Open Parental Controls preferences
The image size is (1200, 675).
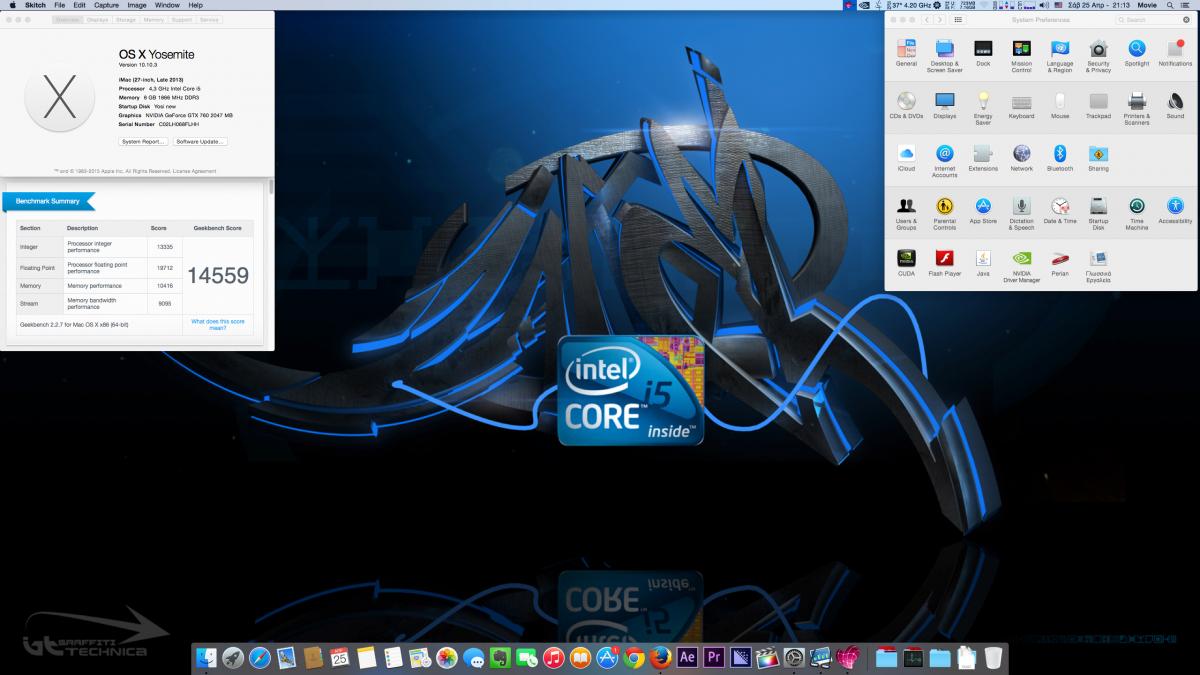(945, 213)
